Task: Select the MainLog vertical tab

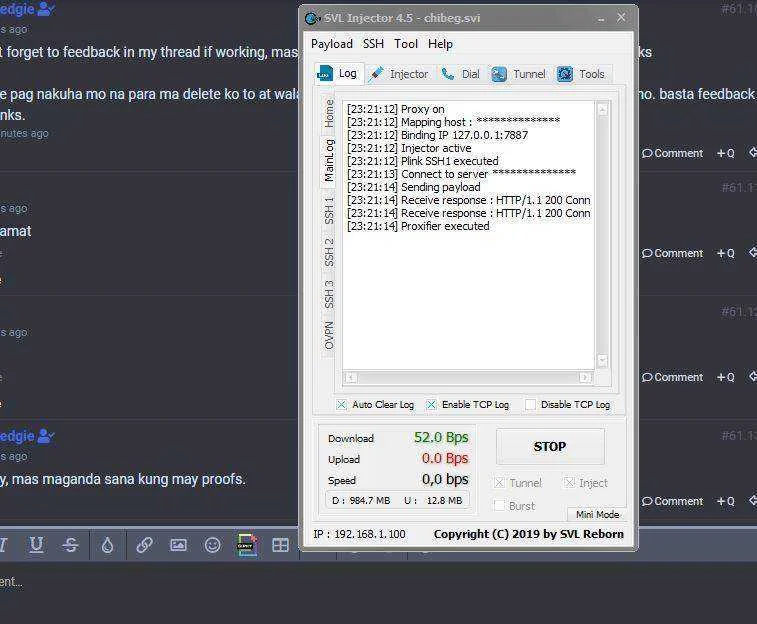Action: point(329,160)
